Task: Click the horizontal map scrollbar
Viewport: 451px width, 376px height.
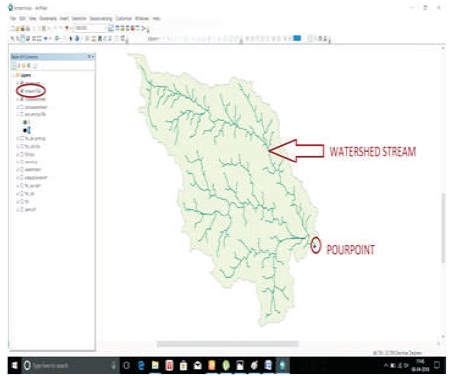Action: pyautogui.click(x=228, y=344)
